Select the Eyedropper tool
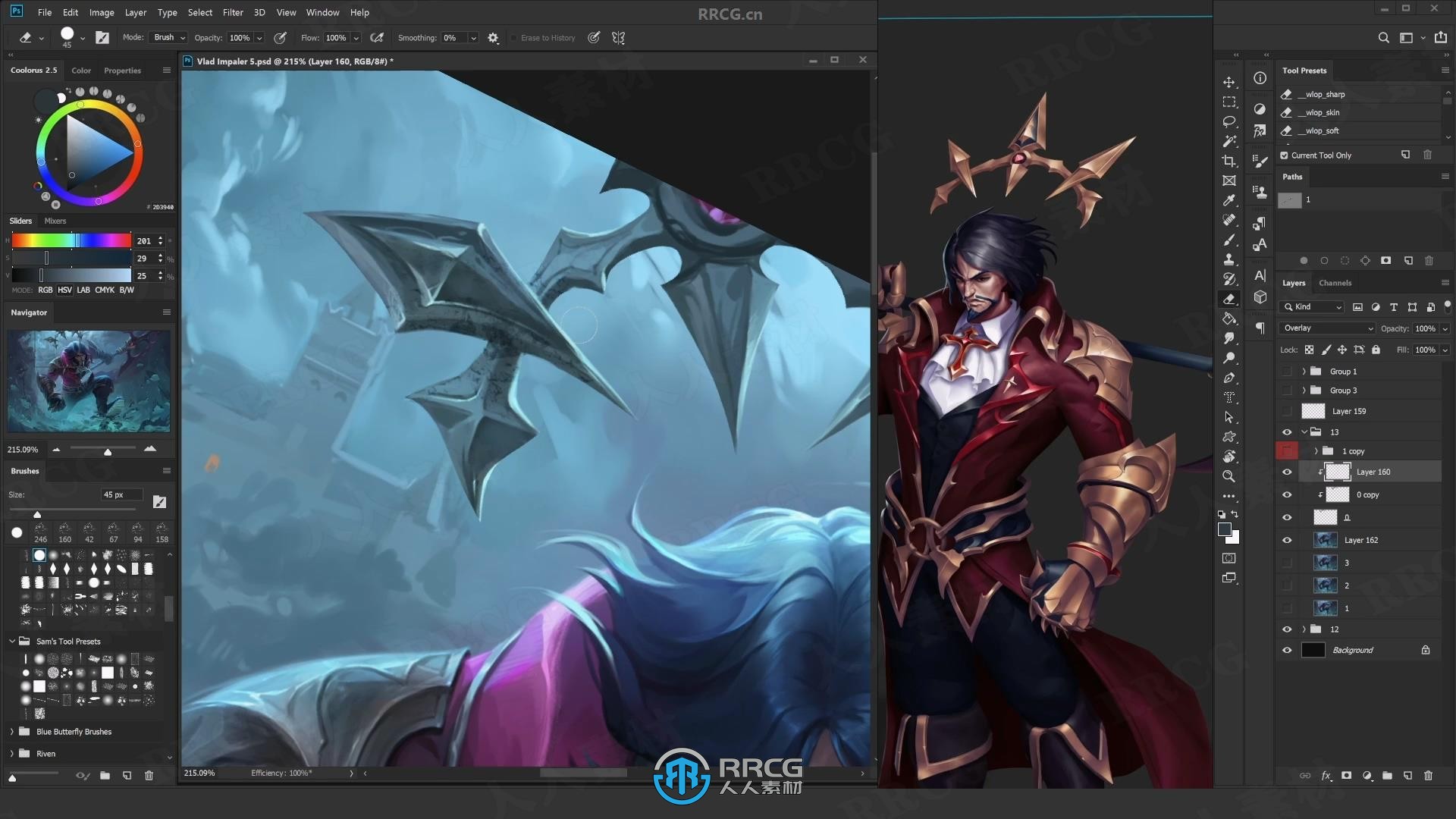The width and height of the screenshot is (1456, 819). coord(1229,200)
